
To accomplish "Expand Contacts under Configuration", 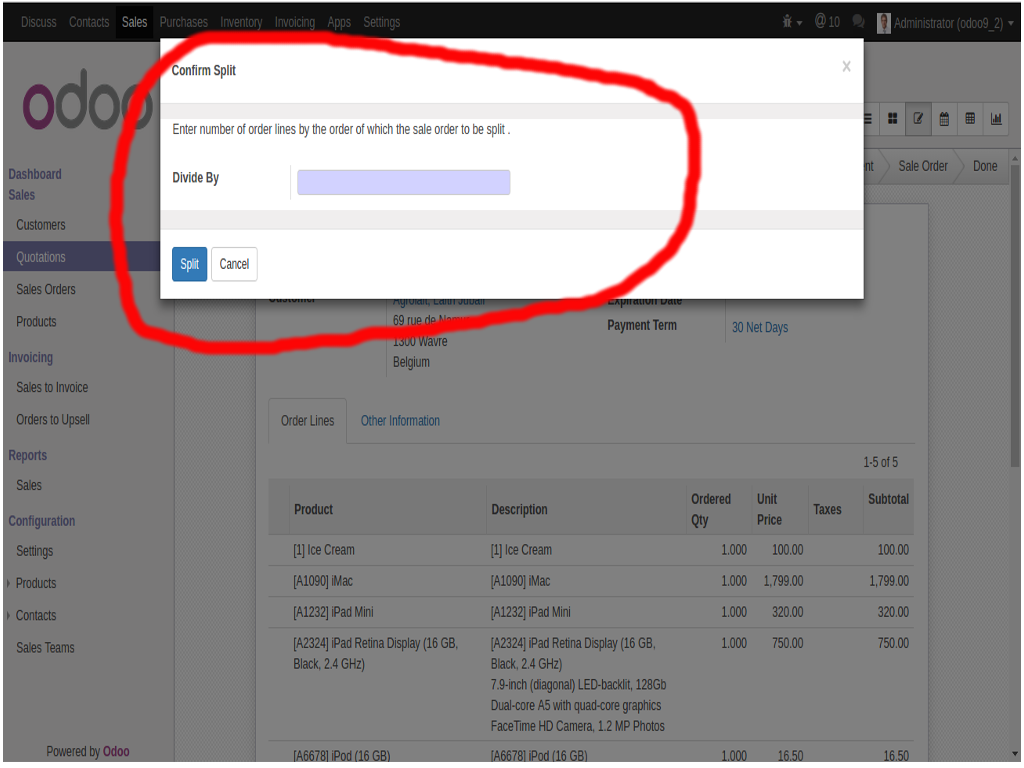I will (x=35, y=616).
